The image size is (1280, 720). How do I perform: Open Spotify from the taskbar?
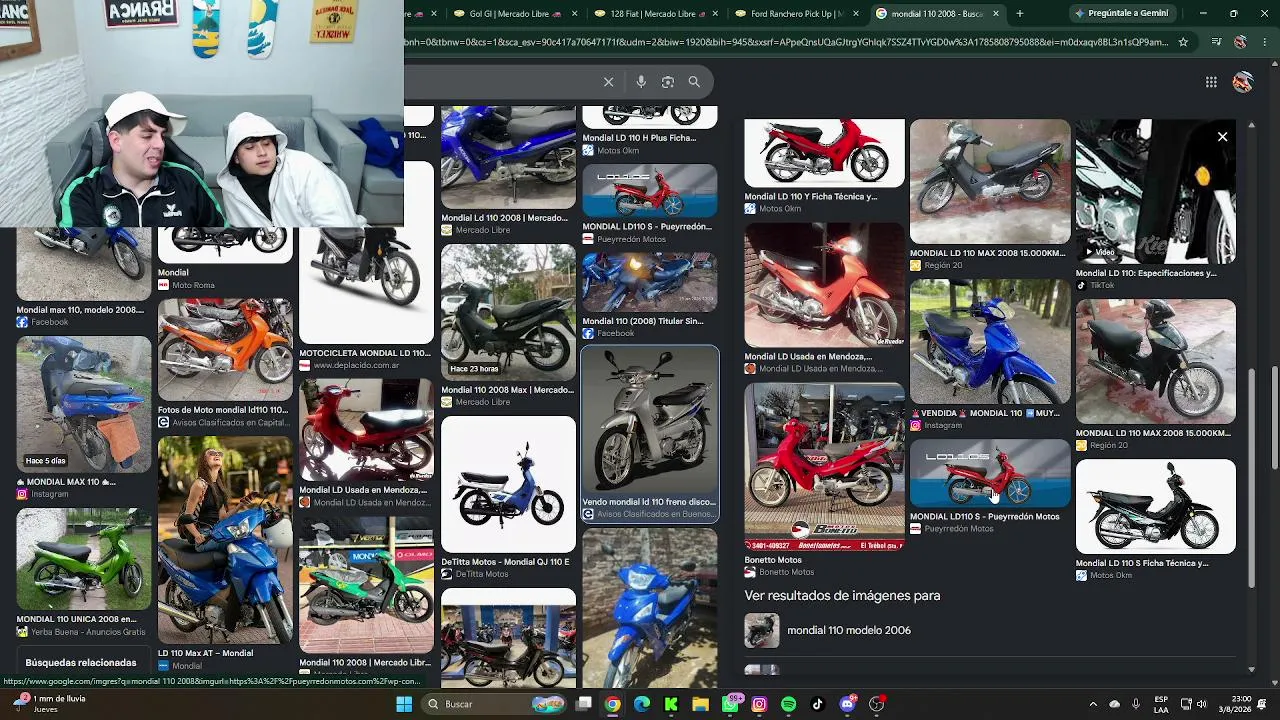point(788,704)
